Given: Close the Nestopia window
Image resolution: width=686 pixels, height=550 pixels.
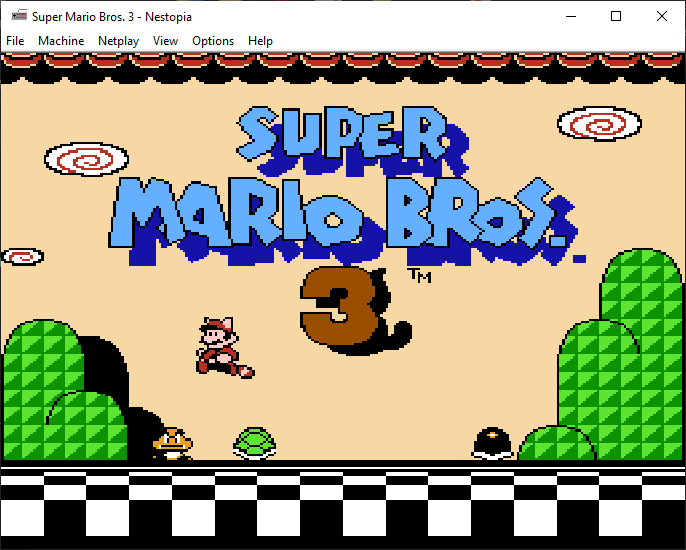Looking at the screenshot, I should pos(662,16).
